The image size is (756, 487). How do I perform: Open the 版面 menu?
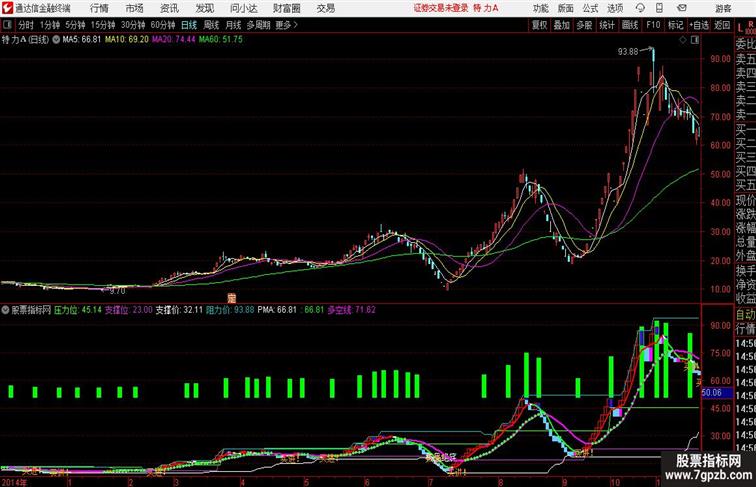pyautogui.click(x=565, y=8)
